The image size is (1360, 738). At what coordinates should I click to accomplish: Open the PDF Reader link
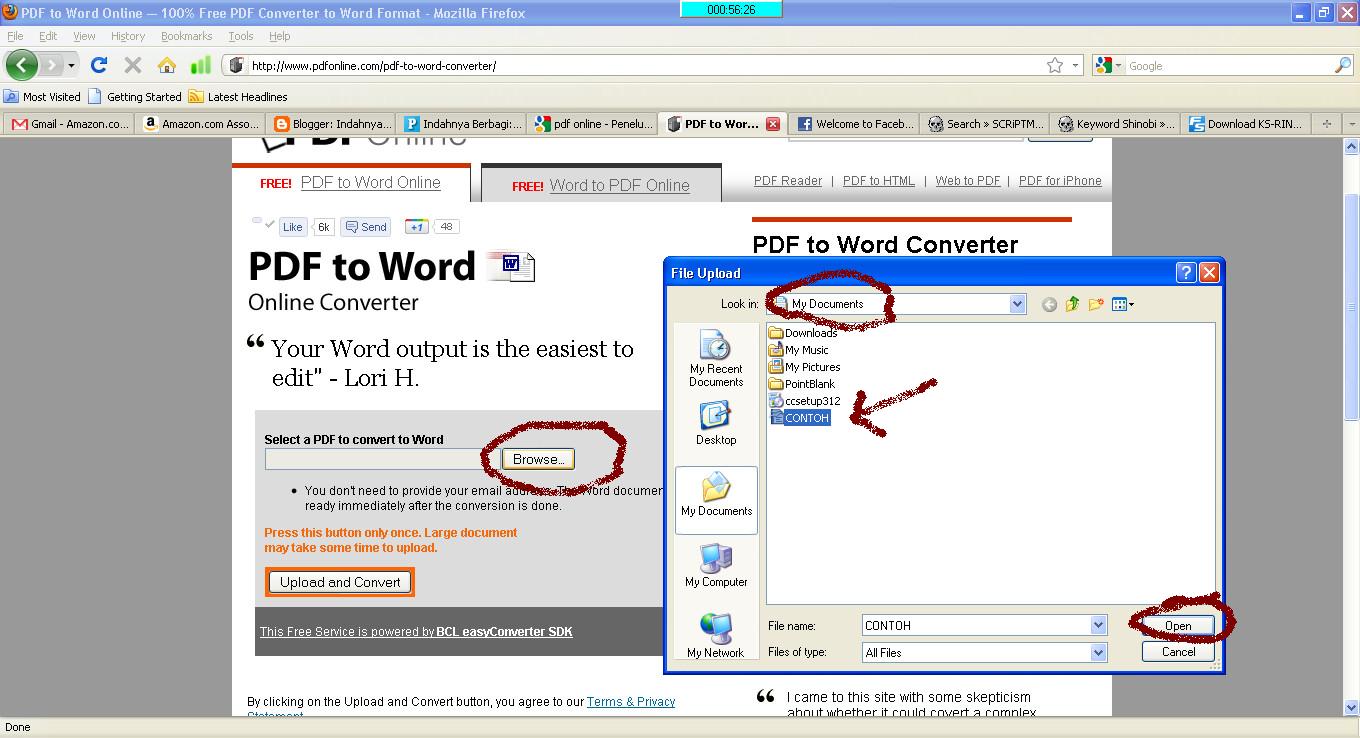(788, 181)
